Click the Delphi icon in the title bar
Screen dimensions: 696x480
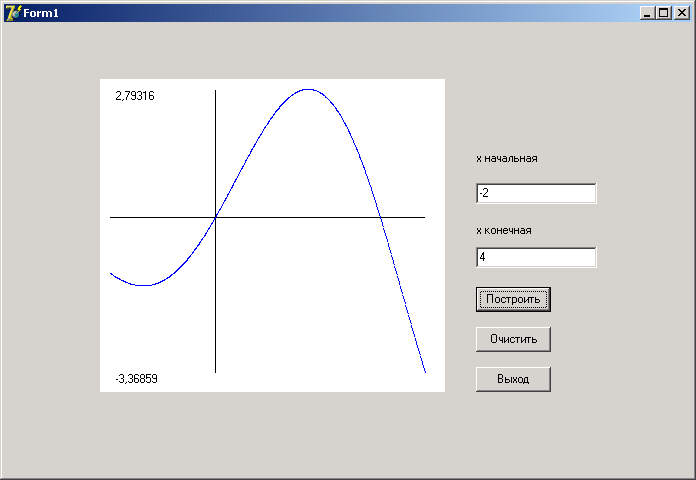[x=13, y=13]
